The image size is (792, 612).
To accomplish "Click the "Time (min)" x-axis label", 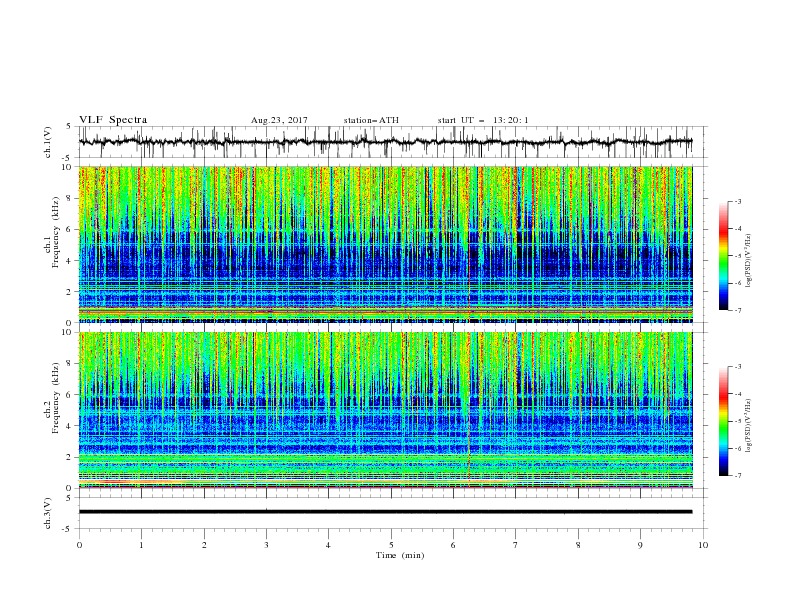I will coord(400,555).
